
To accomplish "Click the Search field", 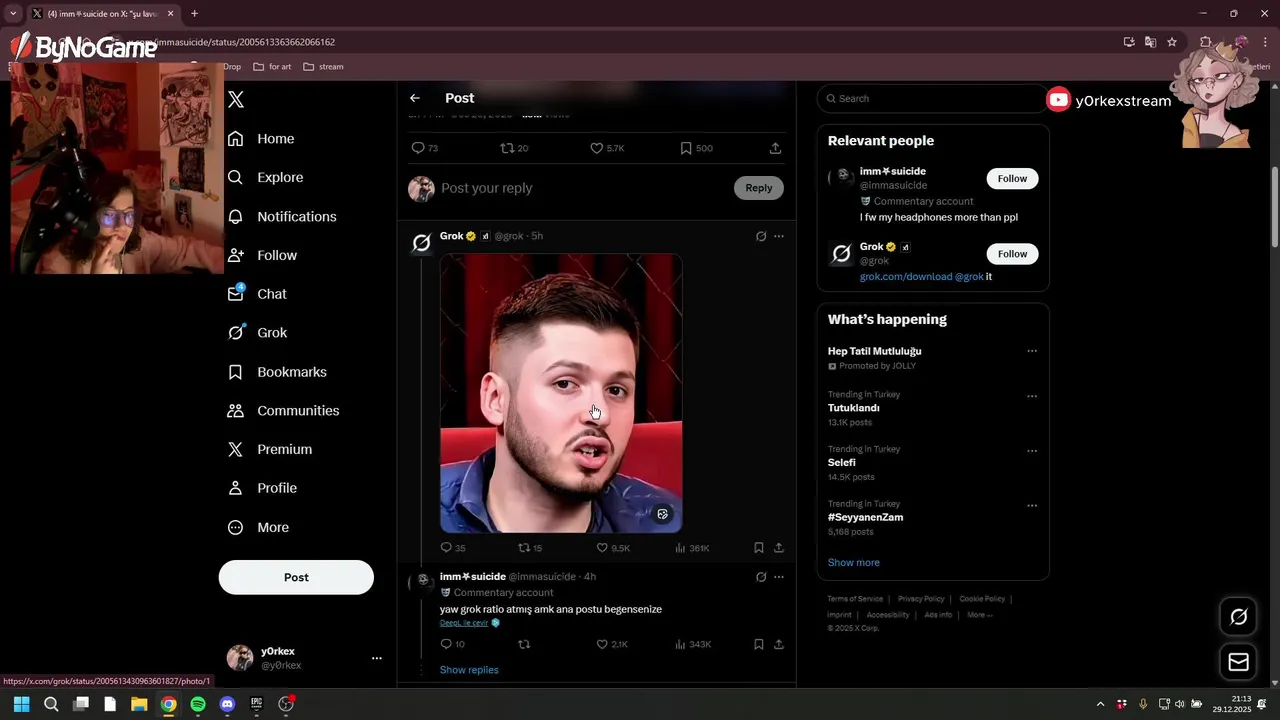I will (931, 98).
